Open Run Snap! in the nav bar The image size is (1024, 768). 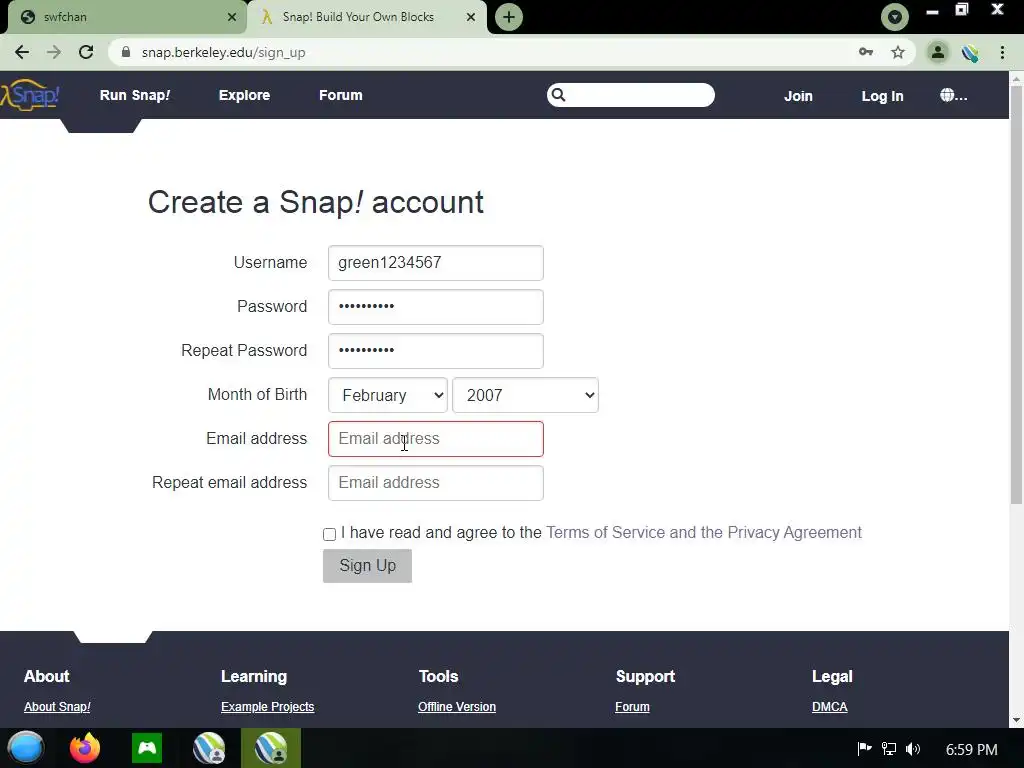point(135,95)
